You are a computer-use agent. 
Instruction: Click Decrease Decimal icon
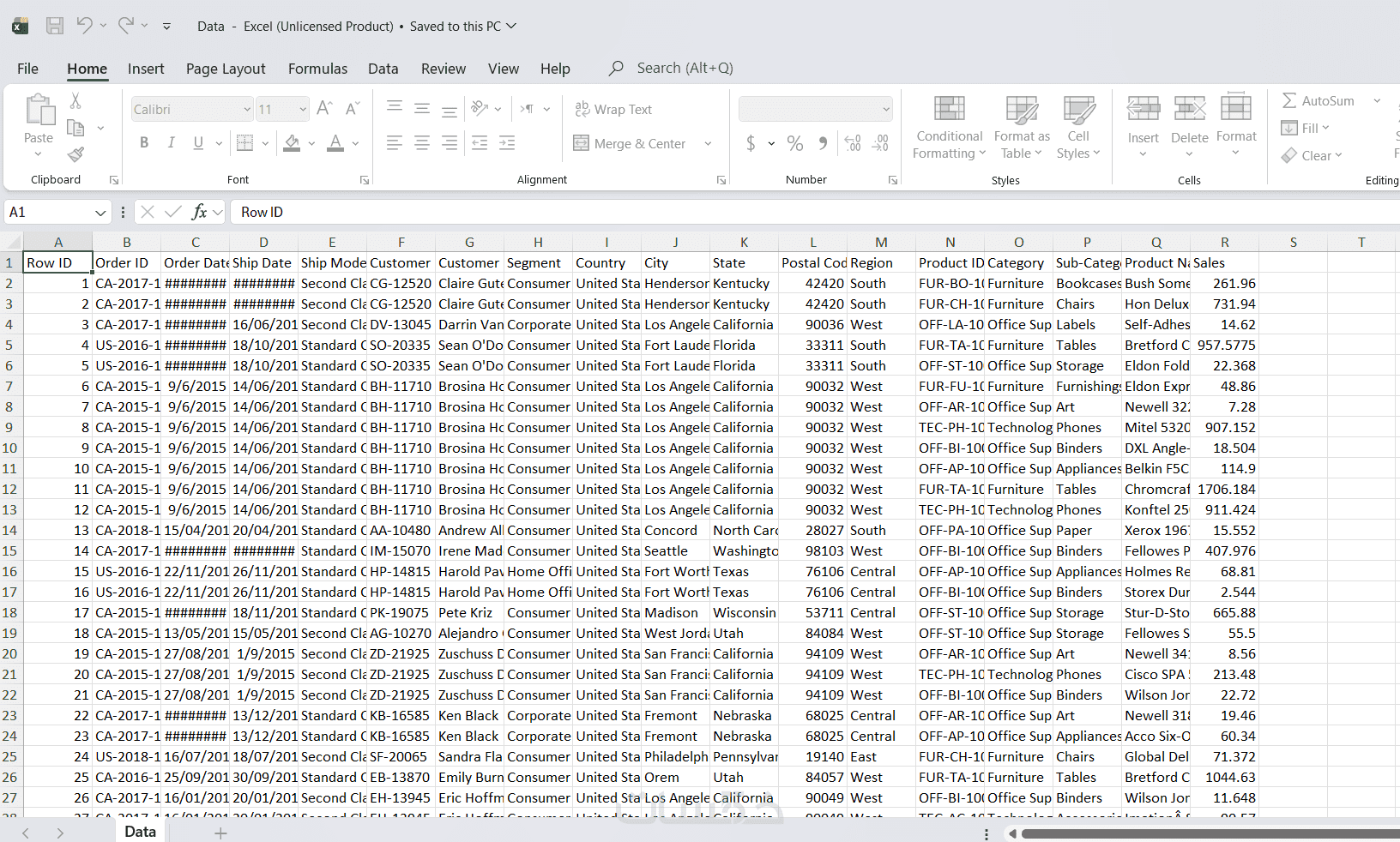pos(880,143)
